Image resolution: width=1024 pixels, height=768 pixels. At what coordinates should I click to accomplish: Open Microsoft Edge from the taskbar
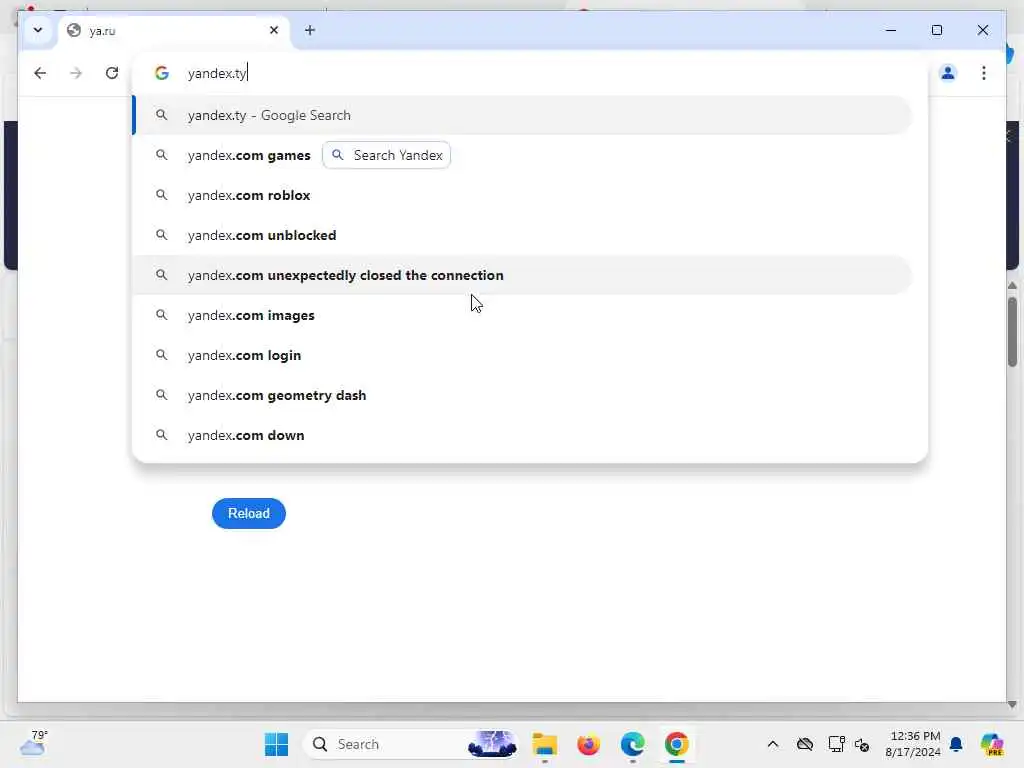coord(632,744)
